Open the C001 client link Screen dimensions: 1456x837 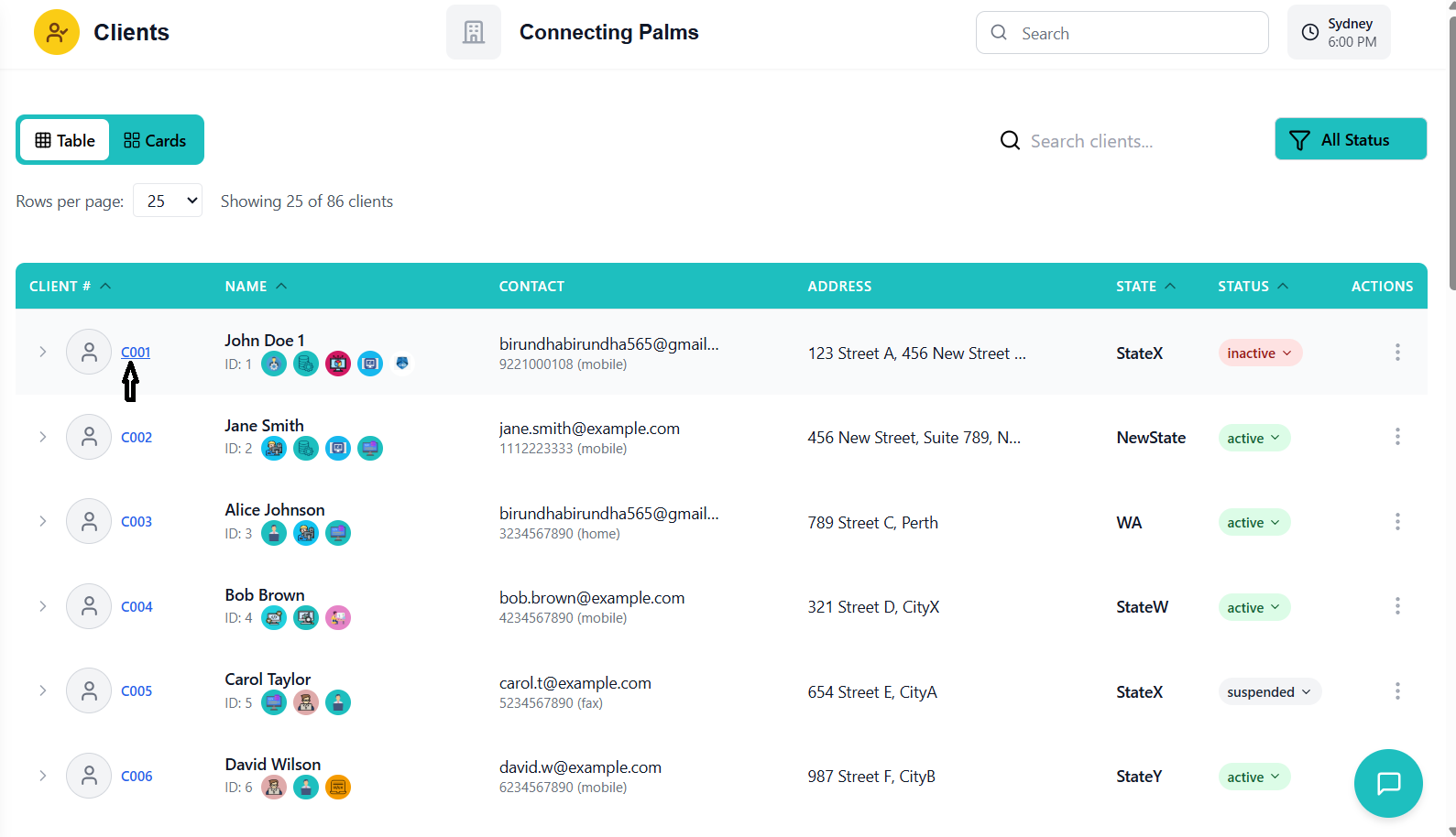(x=136, y=353)
